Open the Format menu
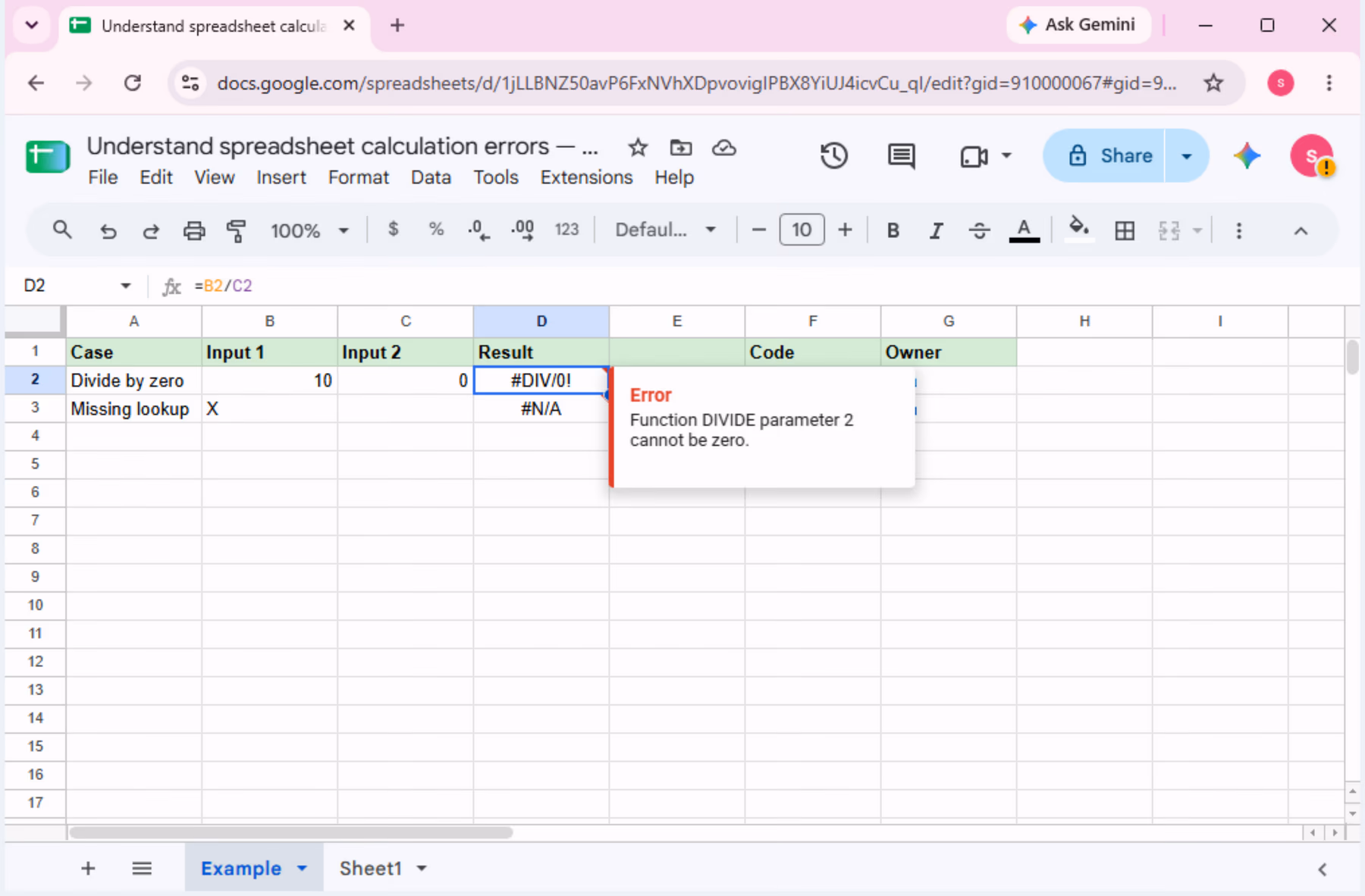Image resolution: width=1365 pixels, height=896 pixels. pyautogui.click(x=358, y=177)
